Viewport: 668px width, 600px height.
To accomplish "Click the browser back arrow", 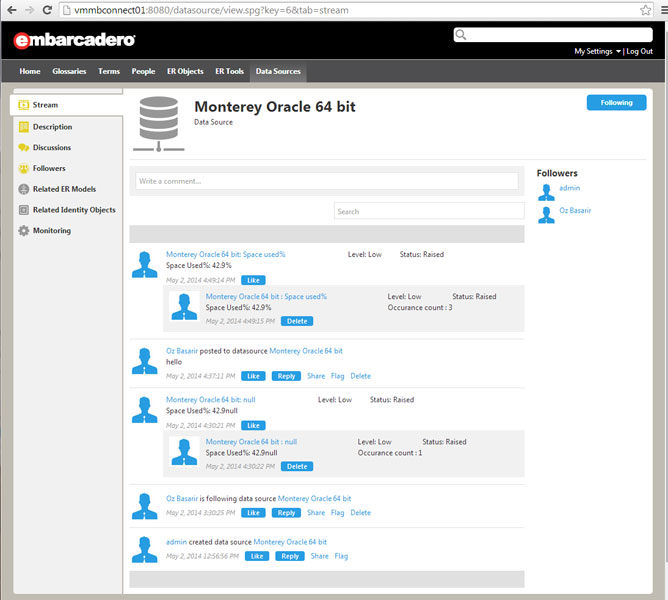I will tap(12, 10).
